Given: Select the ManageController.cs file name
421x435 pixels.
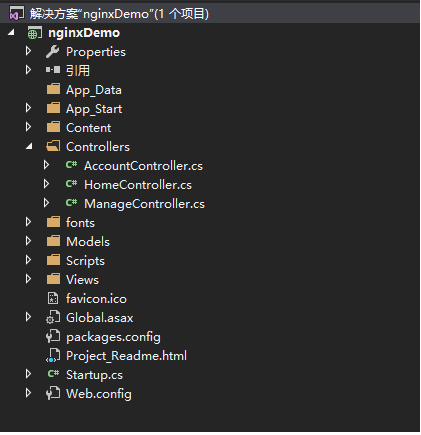Looking at the screenshot, I should pyautogui.click(x=144, y=204).
